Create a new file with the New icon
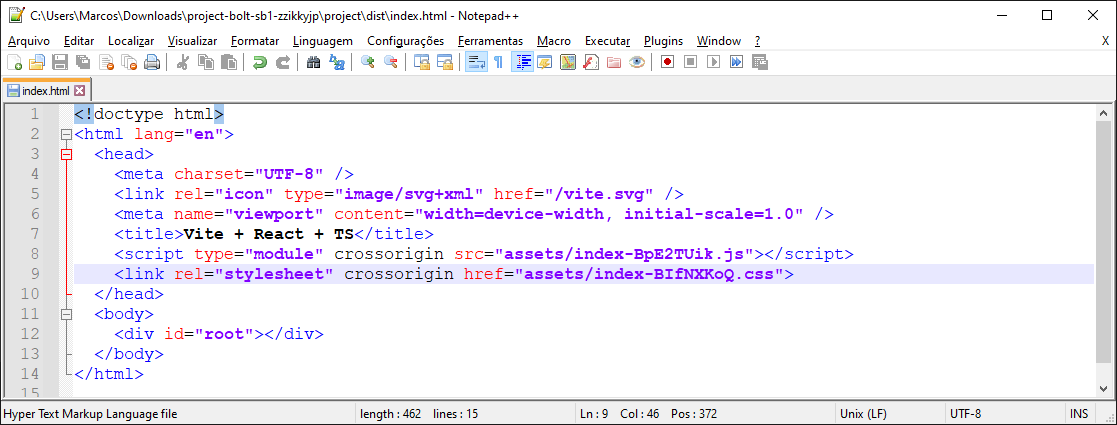This screenshot has width=1117, height=425. [x=14, y=63]
